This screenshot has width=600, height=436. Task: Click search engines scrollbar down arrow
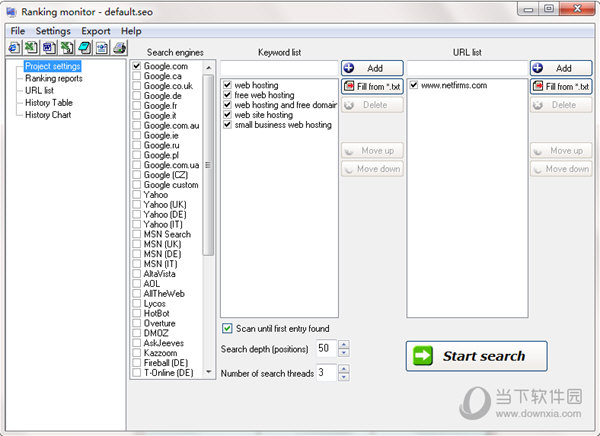(x=209, y=372)
